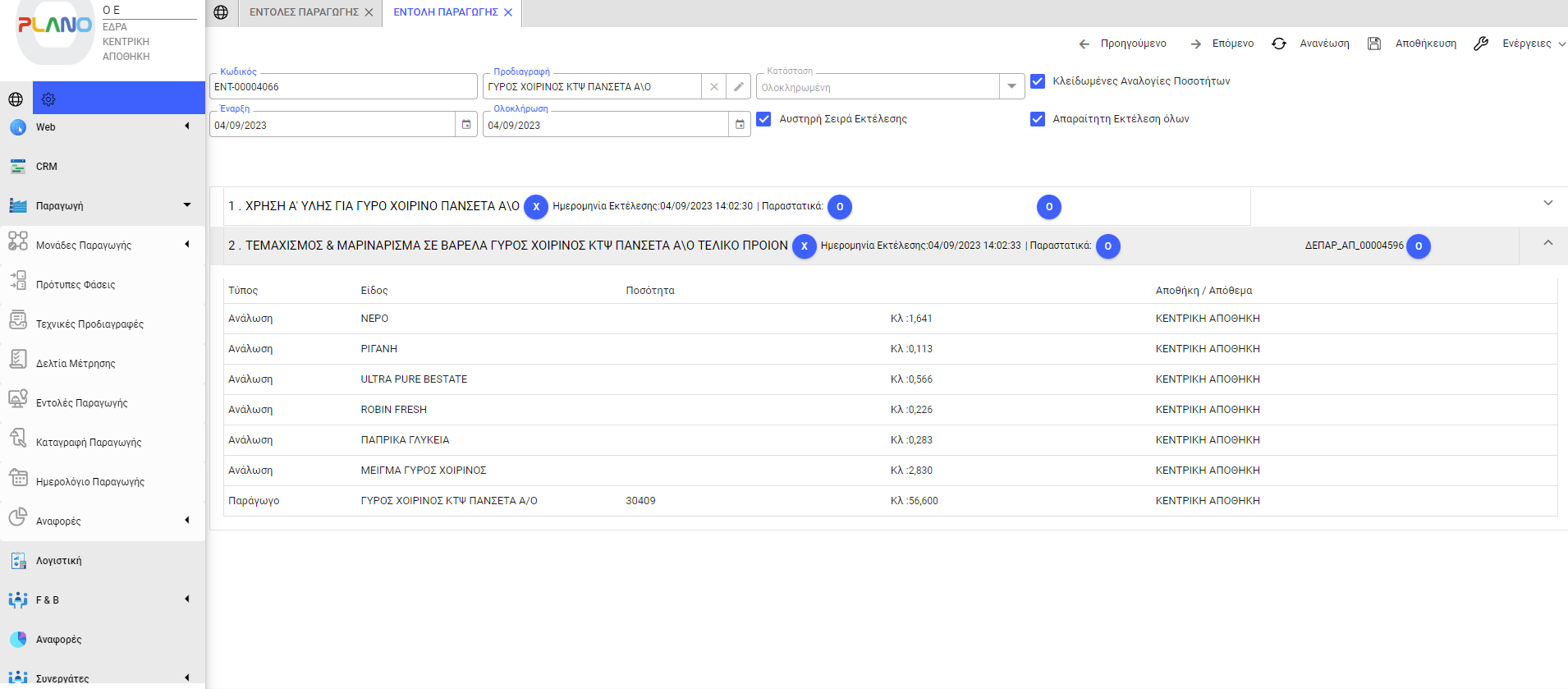Click the Τεχνικές Προδιαγραφές icon
The image size is (1568, 689).
(x=18, y=319)
